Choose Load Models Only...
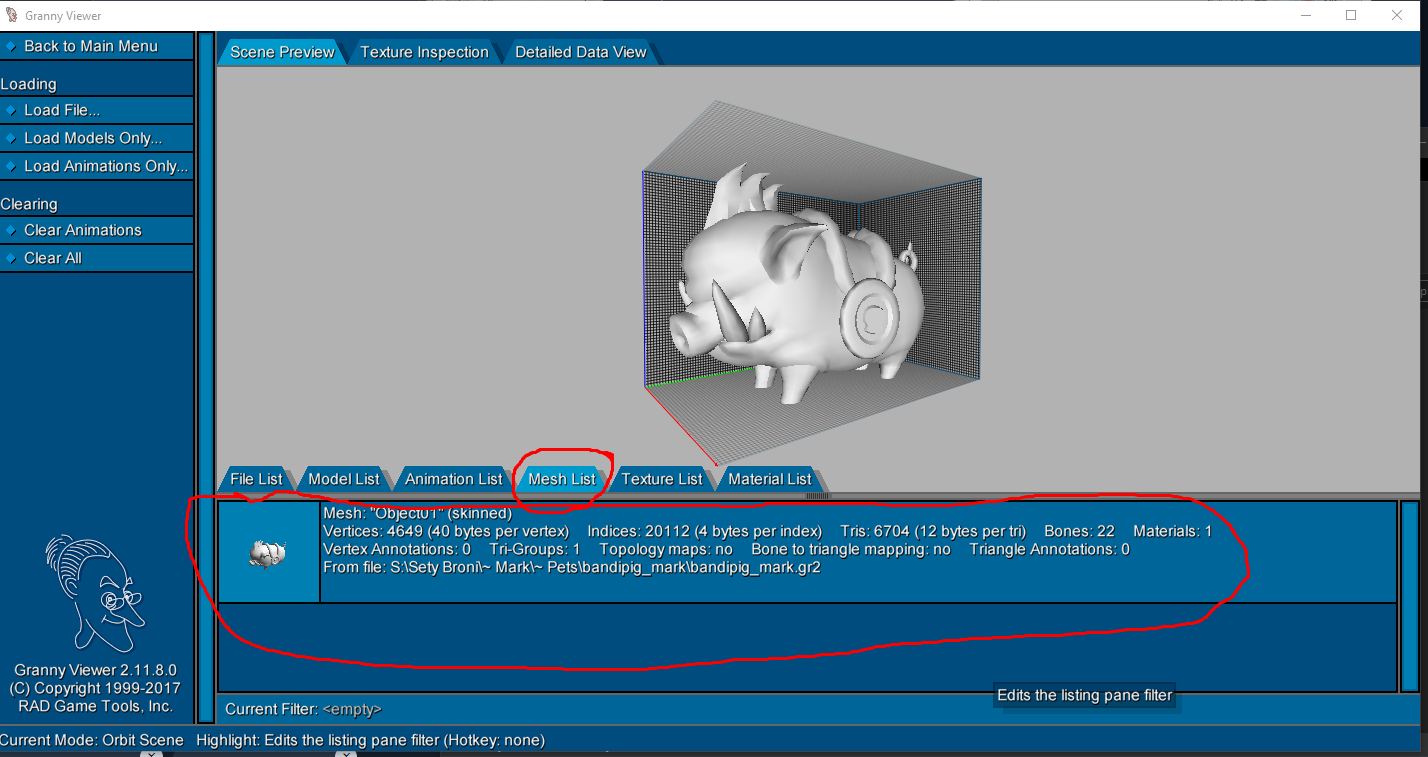1428x757 pixels. click(x=96, y=138)
